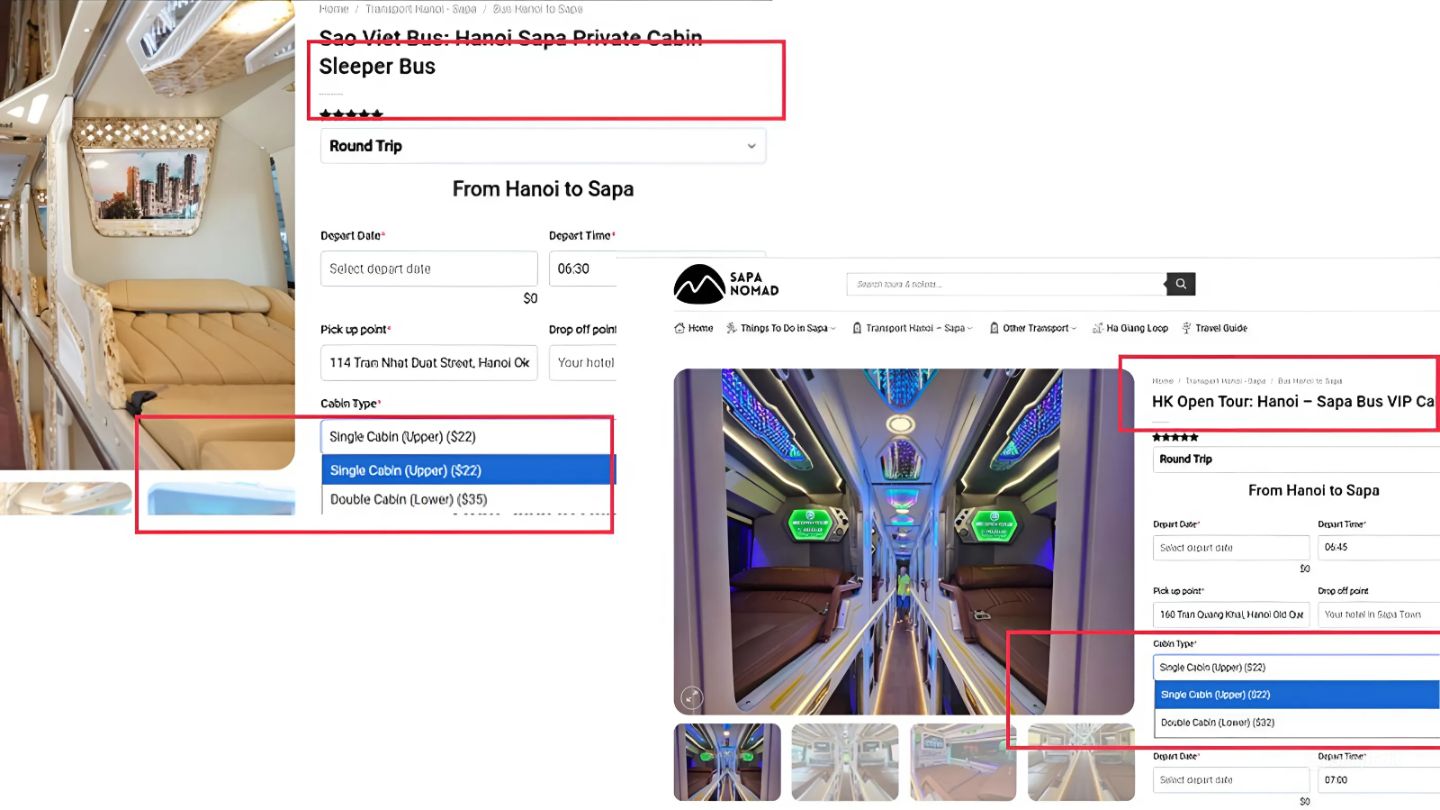
Task: Click the signpost icon for Travel Guide
Action: [x=1187, y=328]
